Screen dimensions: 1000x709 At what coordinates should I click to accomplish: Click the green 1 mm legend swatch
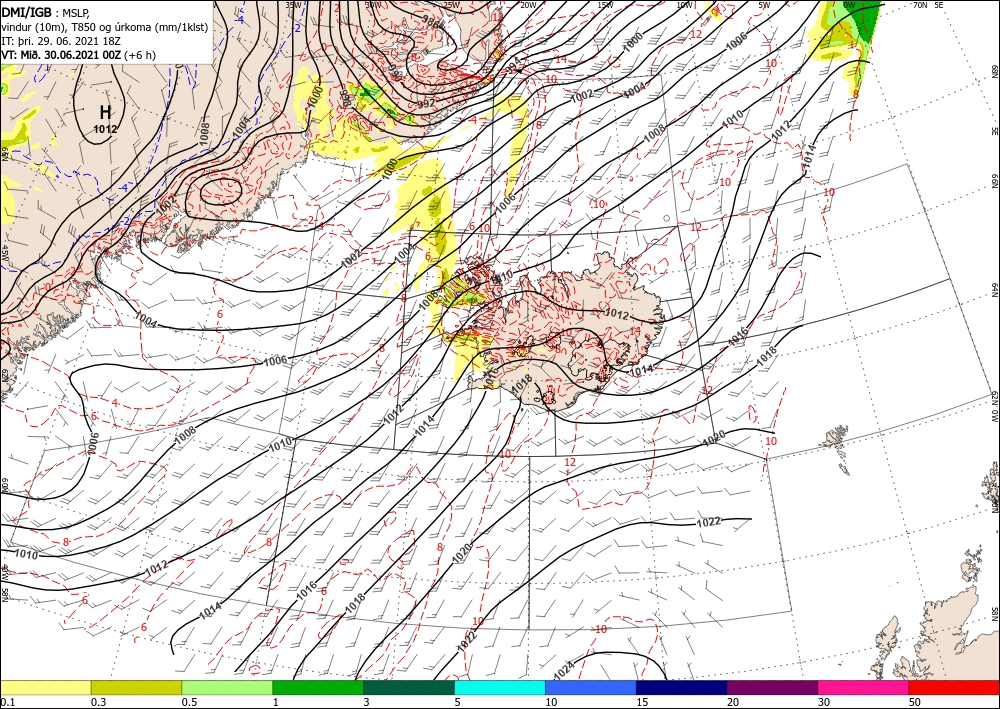click(x=318, y=687)
